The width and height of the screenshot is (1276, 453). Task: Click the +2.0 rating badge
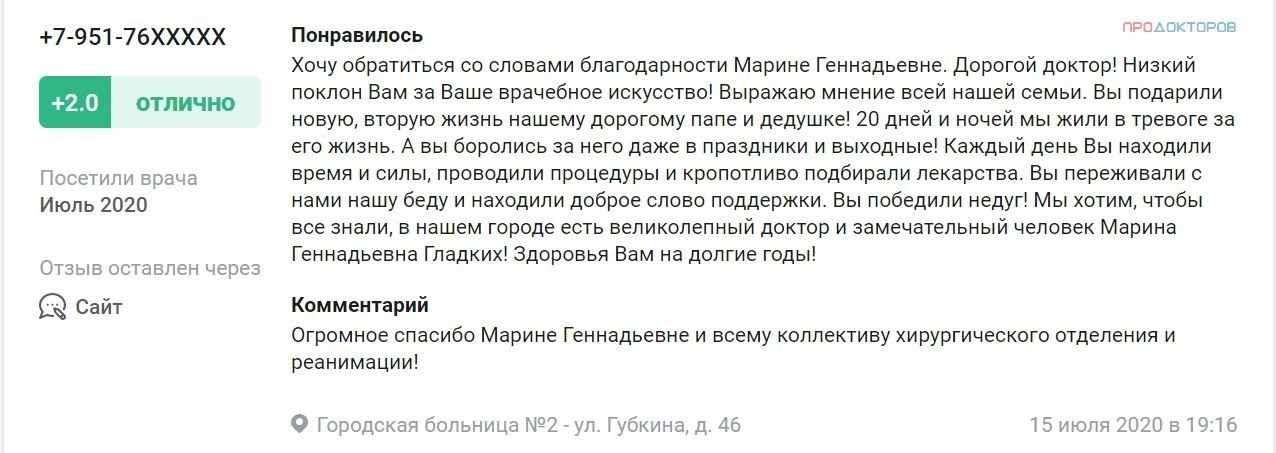[x=75, y=103]
